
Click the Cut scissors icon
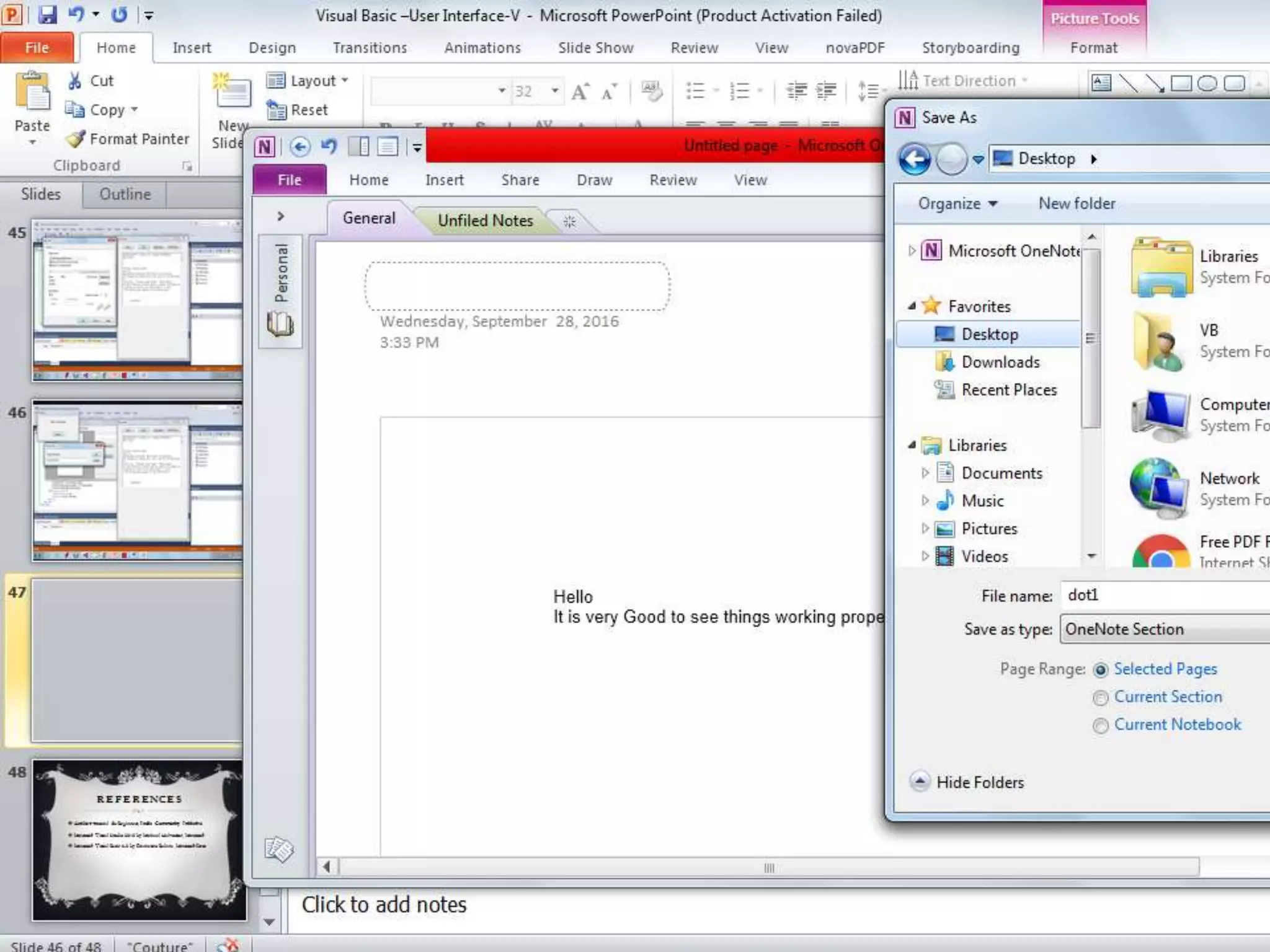[75, 81]
